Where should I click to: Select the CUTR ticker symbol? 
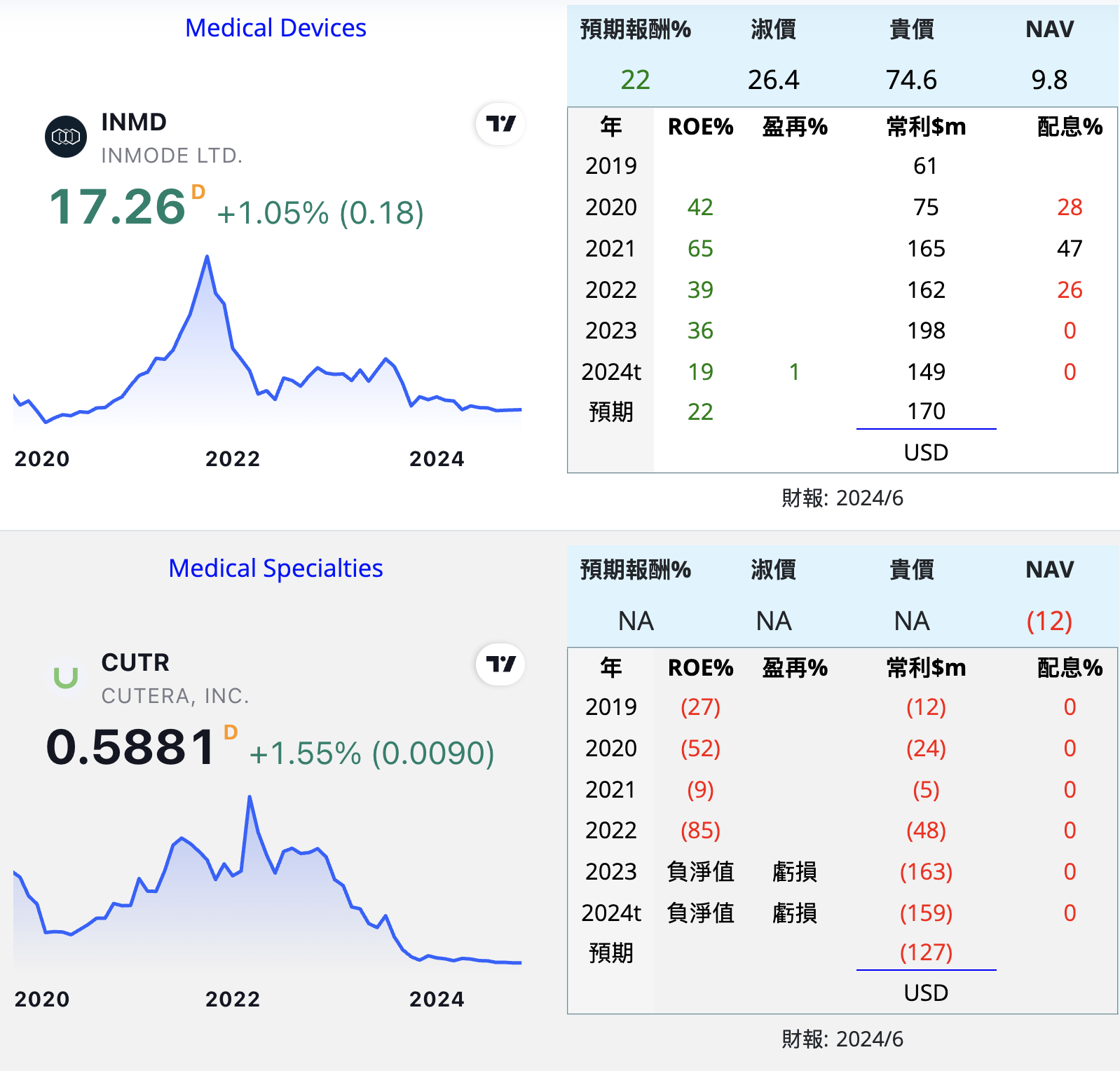pyautogui.click(x=135, y=662)
